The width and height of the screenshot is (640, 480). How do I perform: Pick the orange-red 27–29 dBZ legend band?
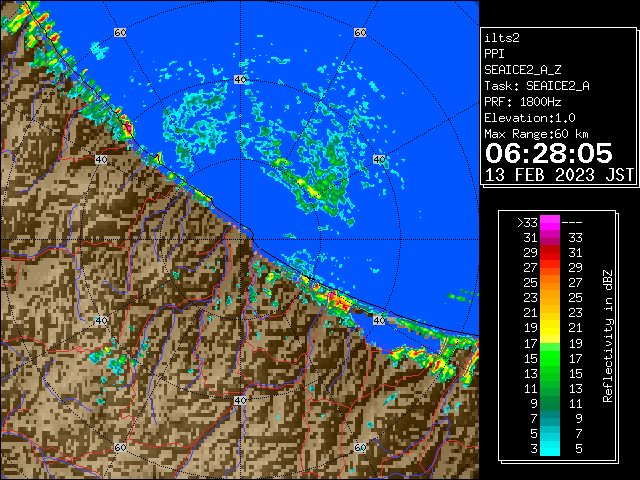550,267
